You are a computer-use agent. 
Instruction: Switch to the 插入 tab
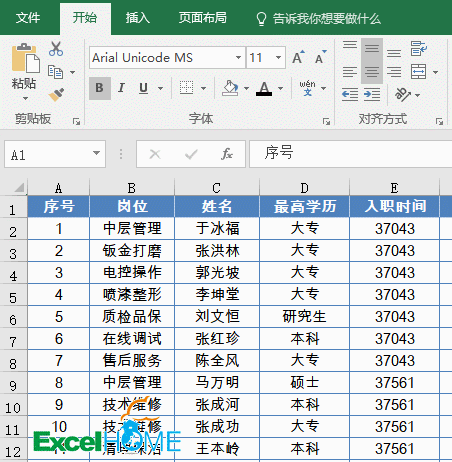[x=138, y=18]
